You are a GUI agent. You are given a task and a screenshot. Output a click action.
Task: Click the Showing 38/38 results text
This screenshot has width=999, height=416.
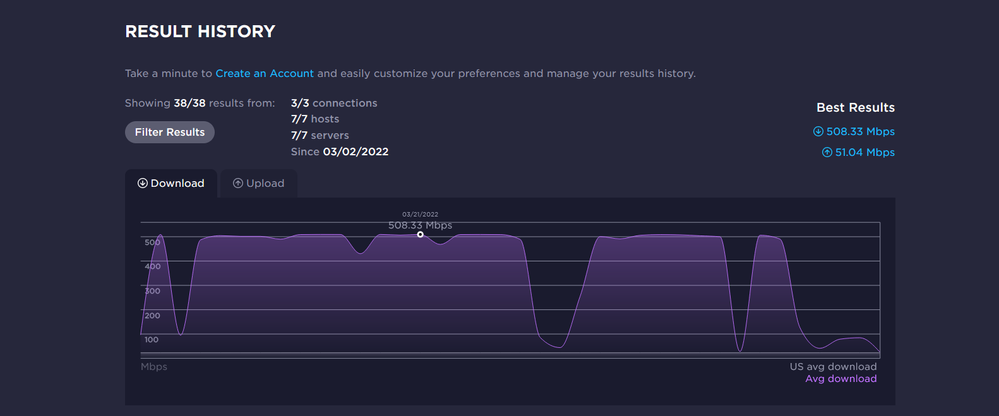pos(200,103)
